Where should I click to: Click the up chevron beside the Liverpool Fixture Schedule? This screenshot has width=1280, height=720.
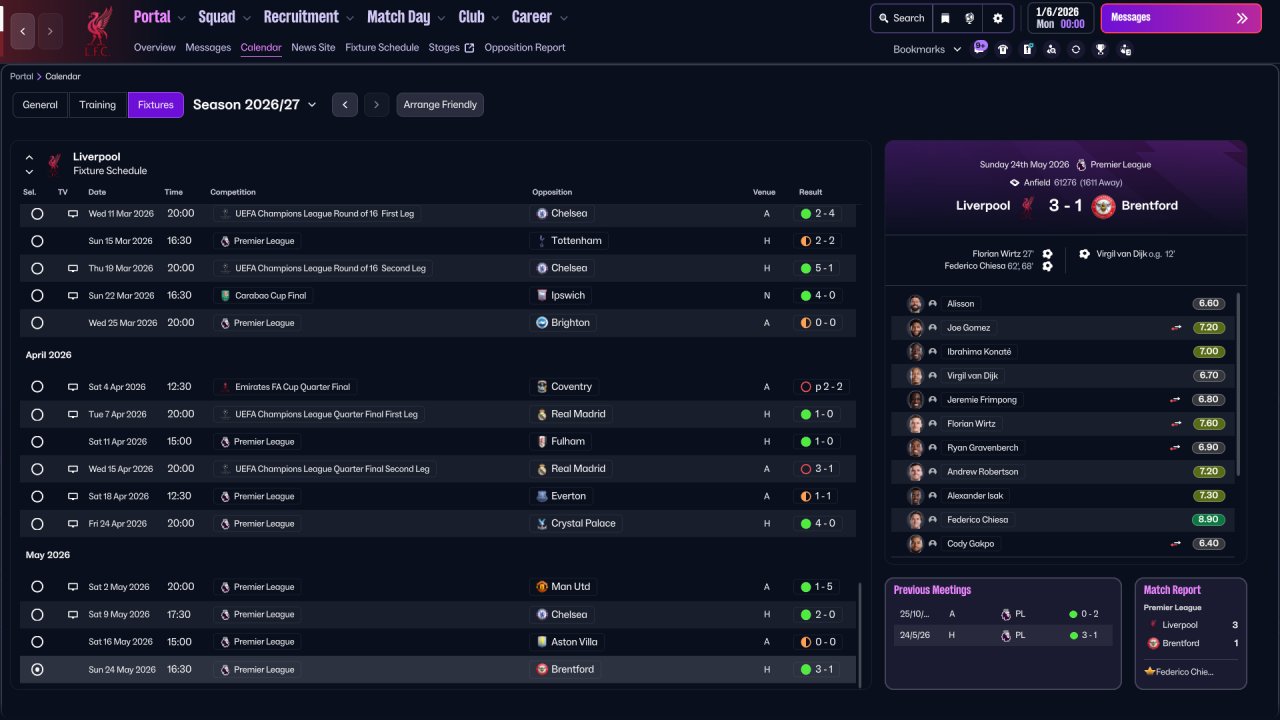(29, 158)
